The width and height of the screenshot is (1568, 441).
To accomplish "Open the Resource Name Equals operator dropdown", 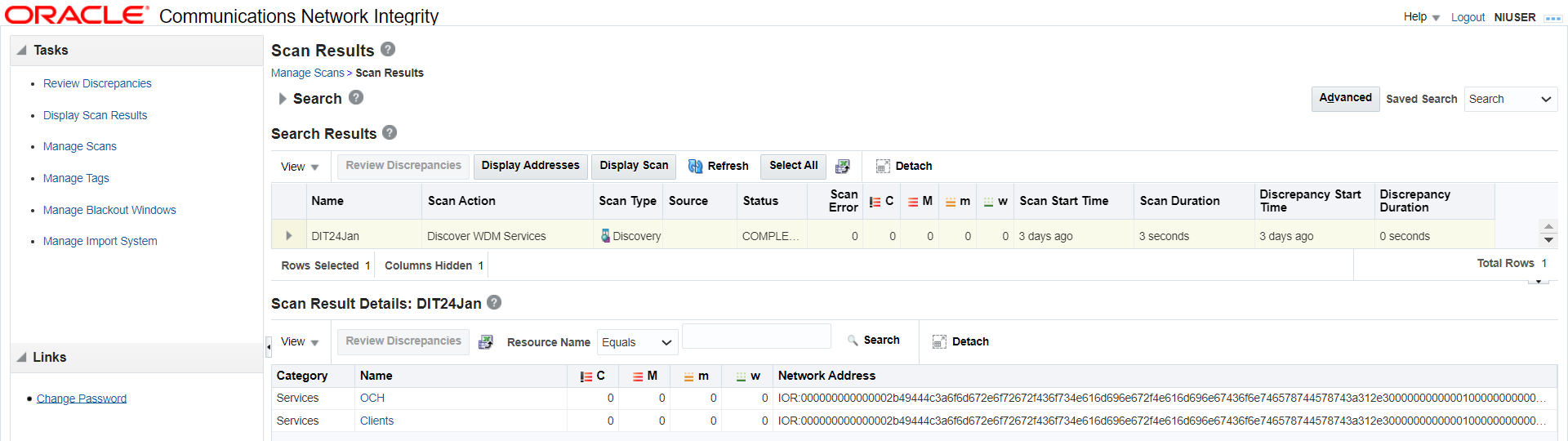I will point(638,342).
